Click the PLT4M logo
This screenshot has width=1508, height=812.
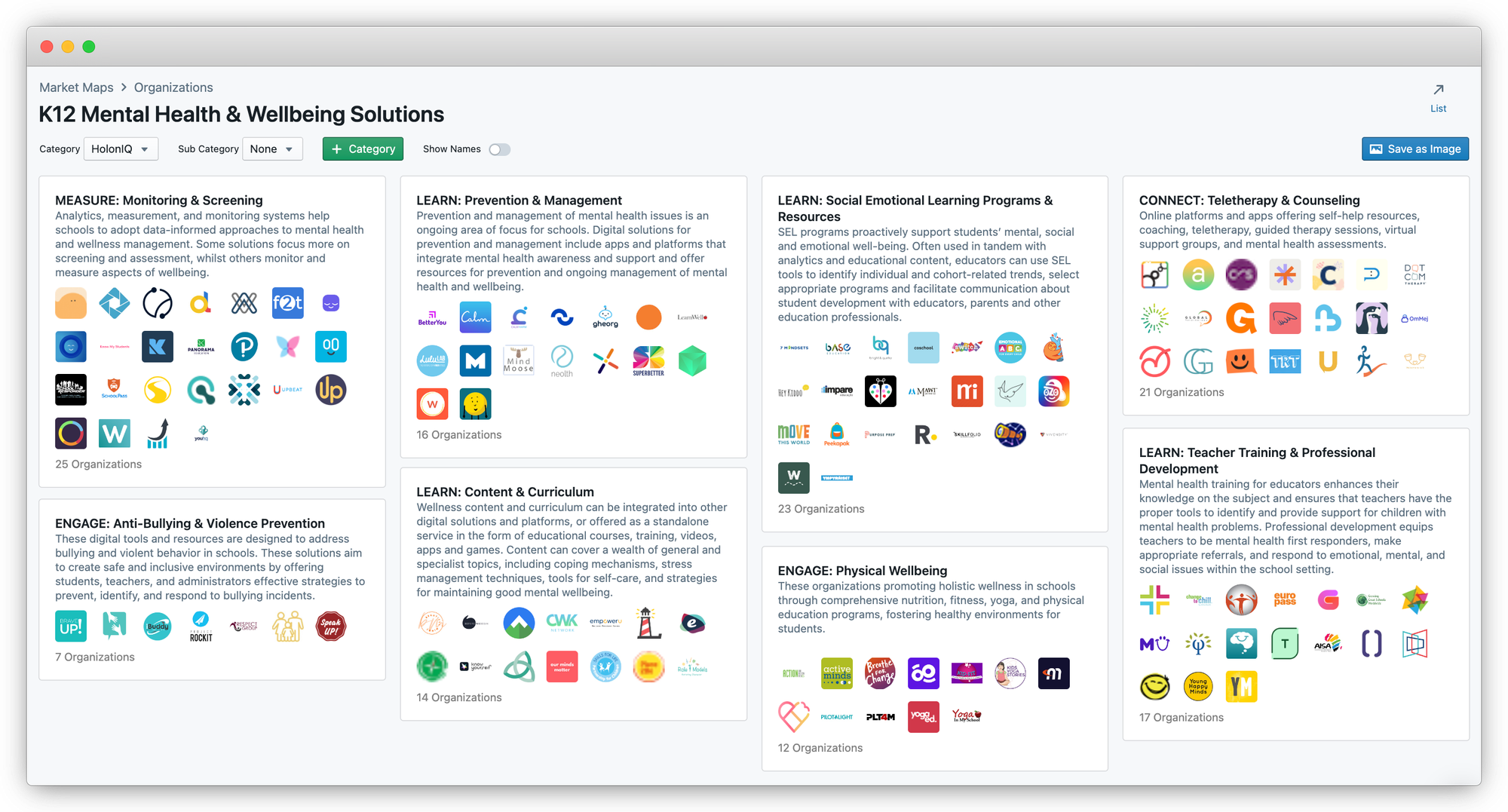click(x=880, y=717)
